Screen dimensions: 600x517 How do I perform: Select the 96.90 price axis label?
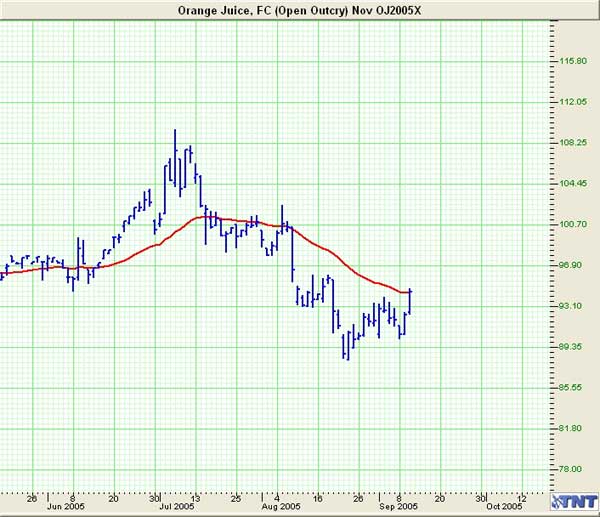[573, 265]
